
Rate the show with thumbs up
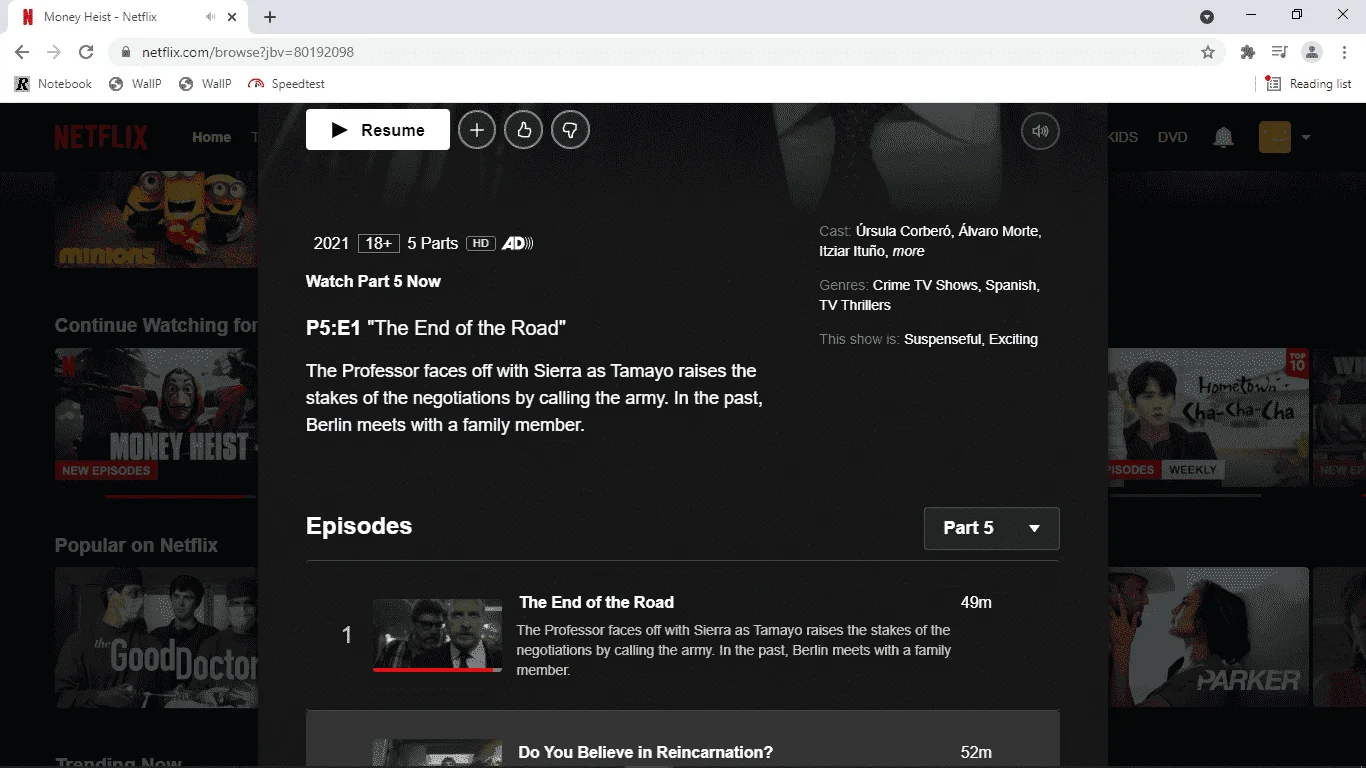click(523, 130)
